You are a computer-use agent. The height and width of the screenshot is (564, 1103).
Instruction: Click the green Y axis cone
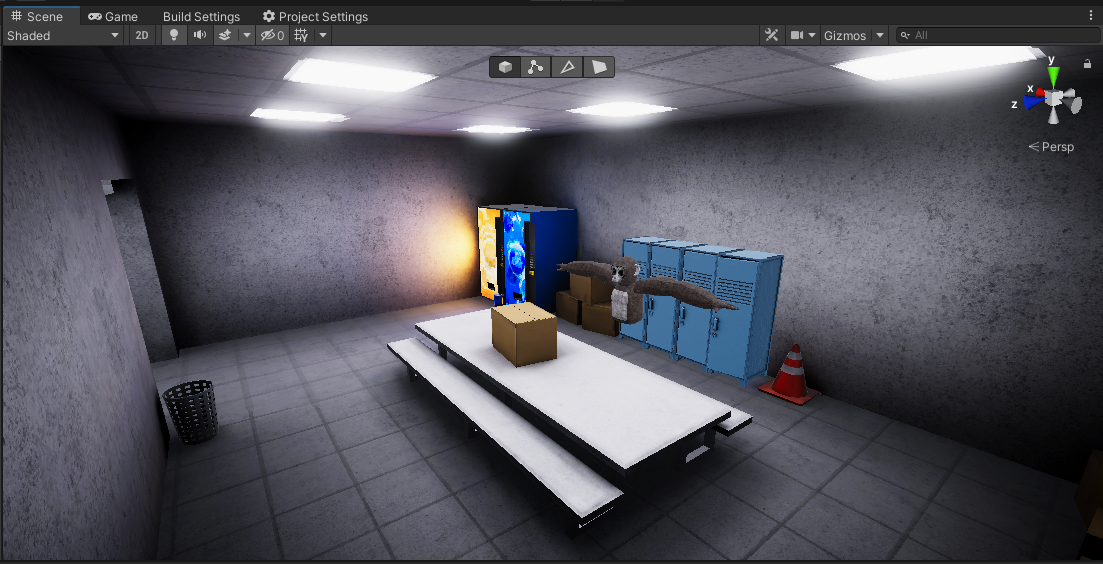(x=1053, y=75)
